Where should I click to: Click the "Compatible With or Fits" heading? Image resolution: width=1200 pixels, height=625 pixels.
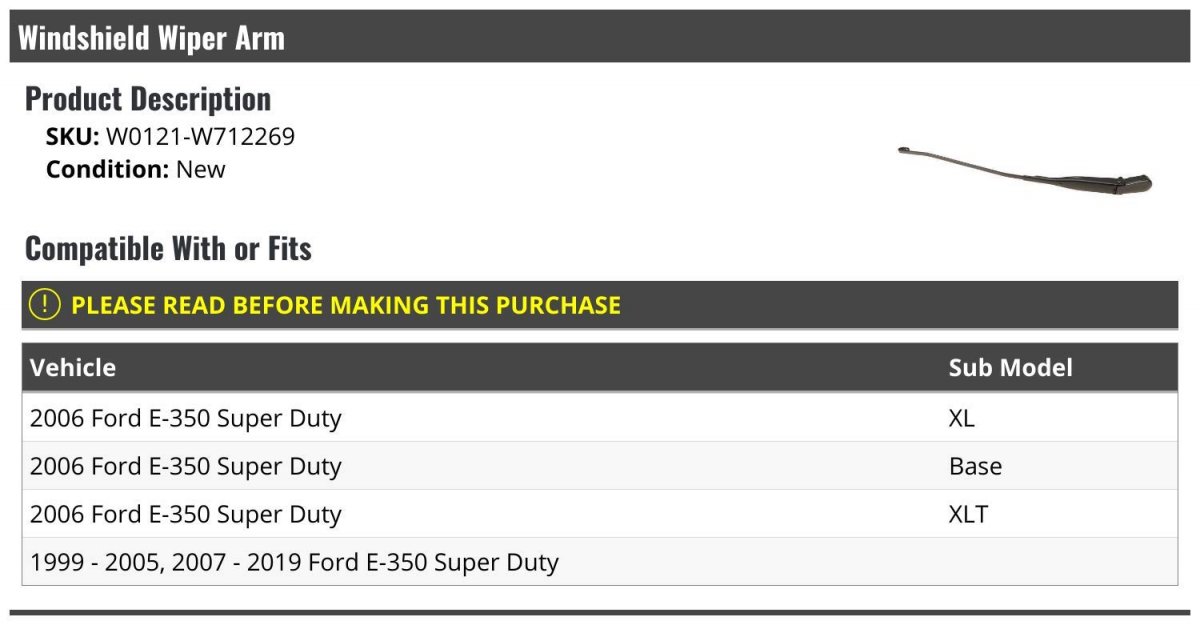click(x=168, y=248)
